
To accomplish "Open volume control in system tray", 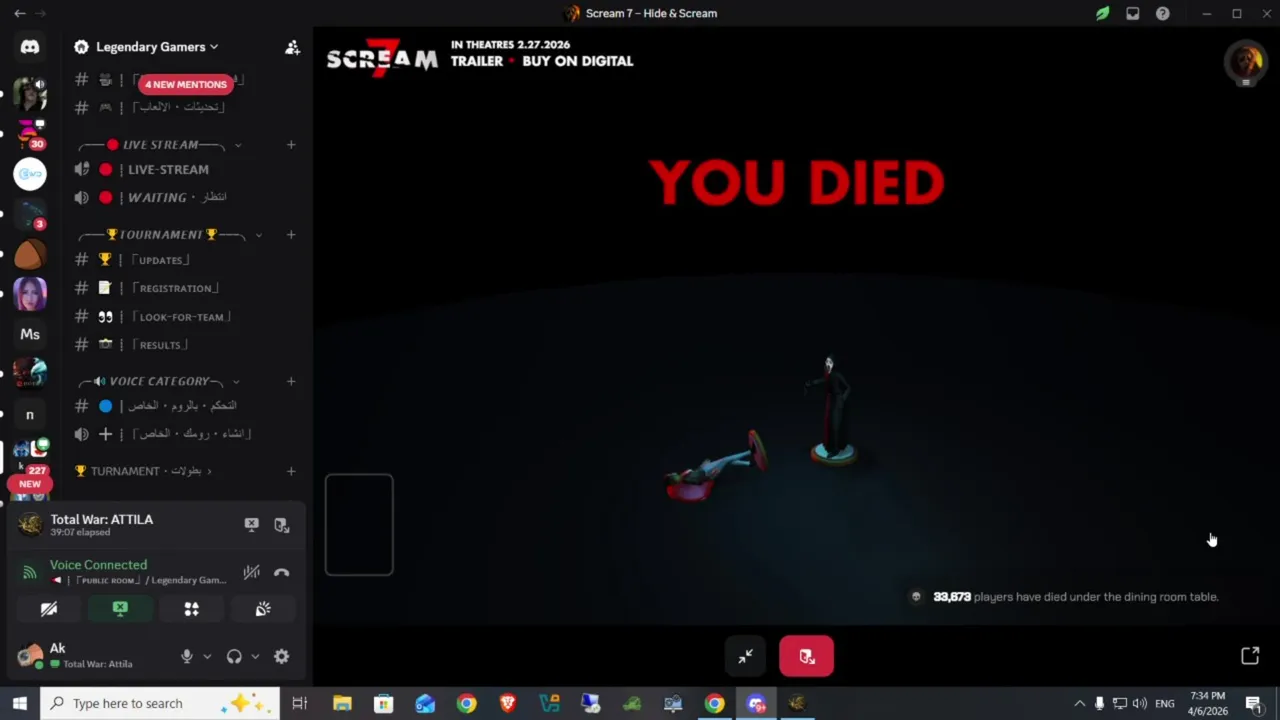I will [x=1140, y=703].
